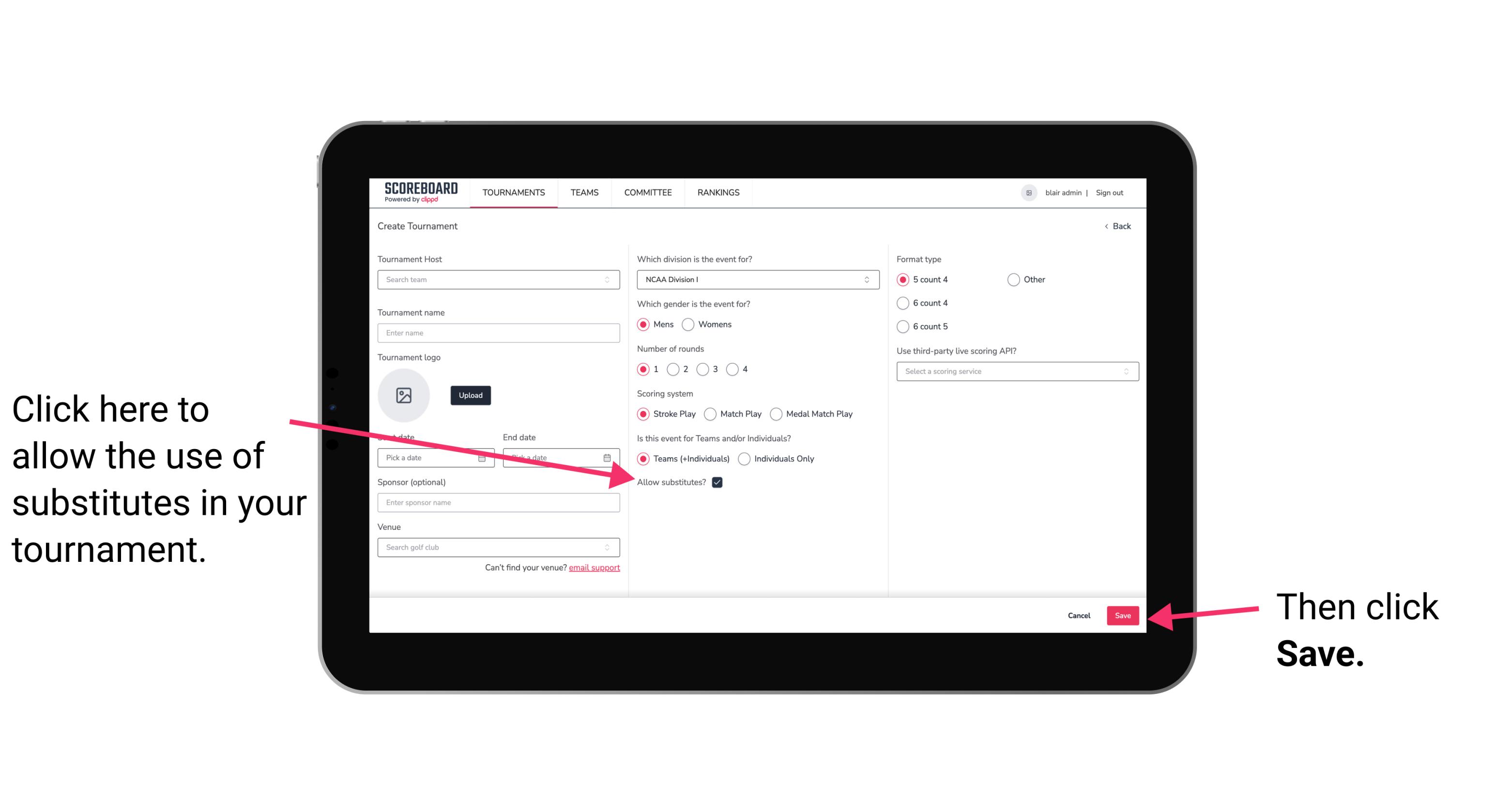Open the TOURNAMENTS tab
This screenshot has width=1510, height=812.
[x=512, y=193]
